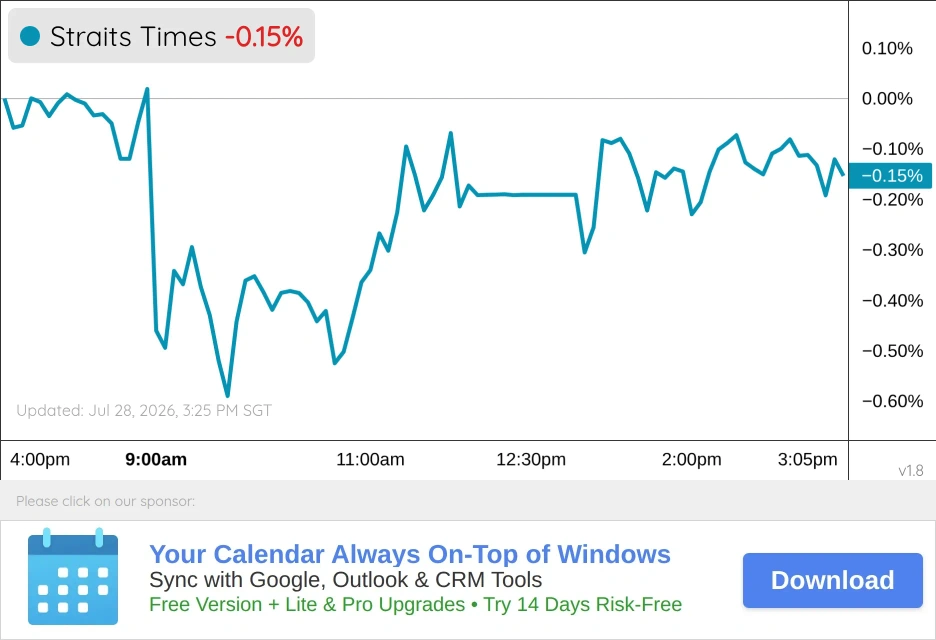
Task: Select the -0.15% current value tag
Action: (x=890, y=176)
